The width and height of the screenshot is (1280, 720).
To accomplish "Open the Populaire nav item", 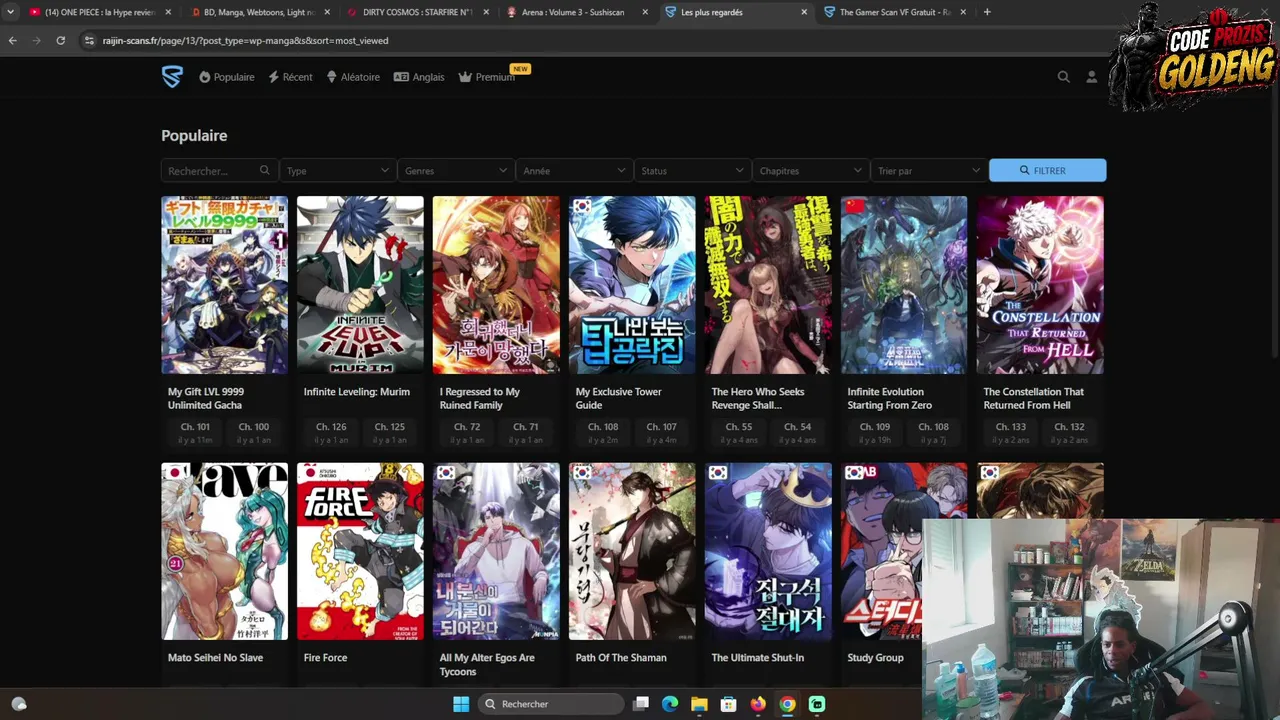I will pyautogui.click(x=227, y=77).
